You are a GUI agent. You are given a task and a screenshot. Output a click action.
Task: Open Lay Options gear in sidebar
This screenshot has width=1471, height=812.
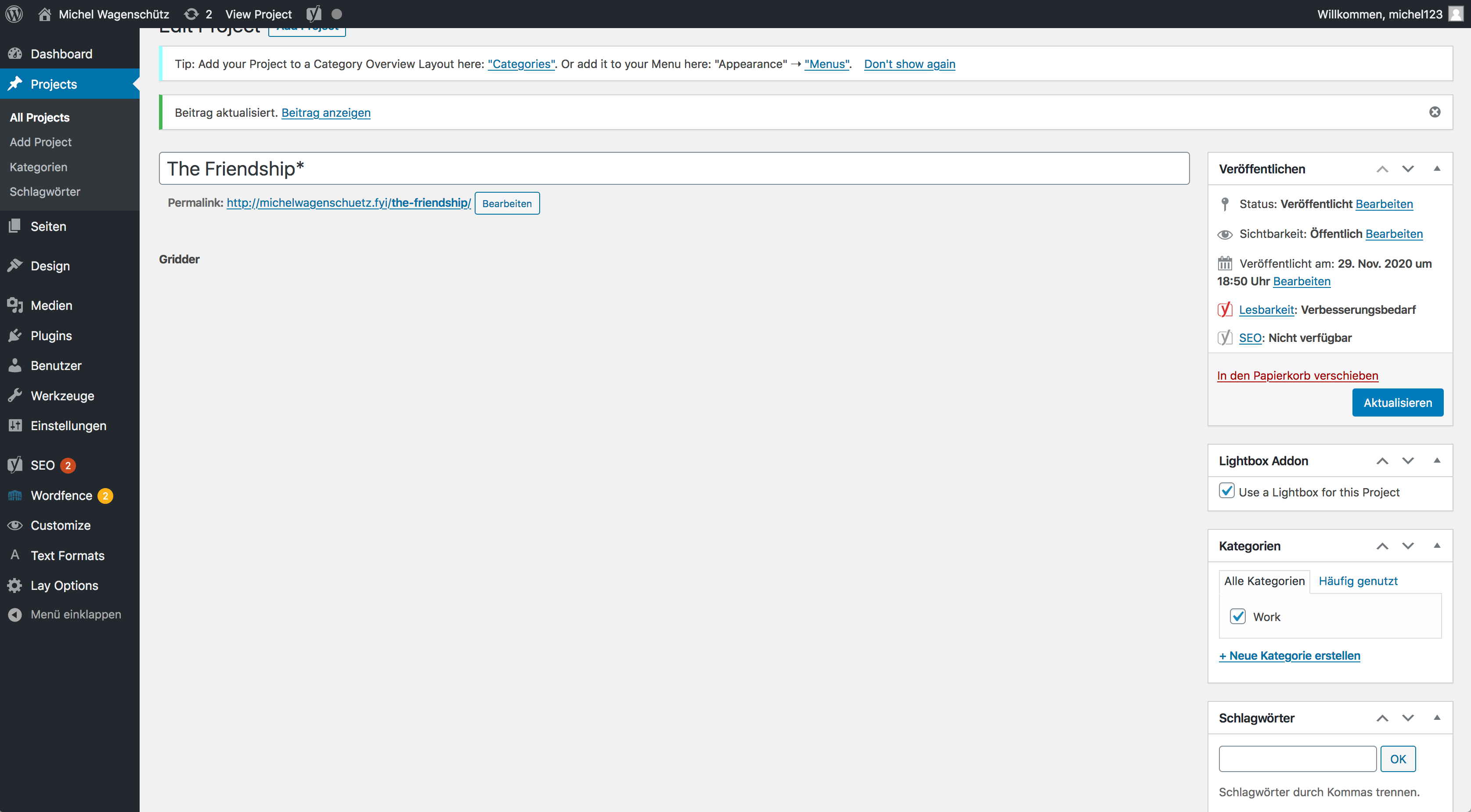[x=15, y=586]
